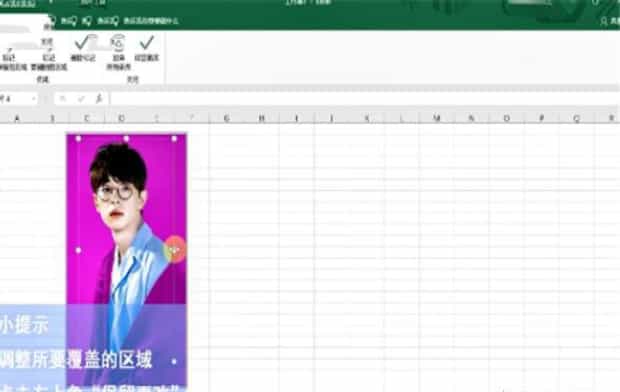Select column M header
Image resolution: width=620 pixels, height=392 pixels.
pyautogui.click(x=437, y=118)
